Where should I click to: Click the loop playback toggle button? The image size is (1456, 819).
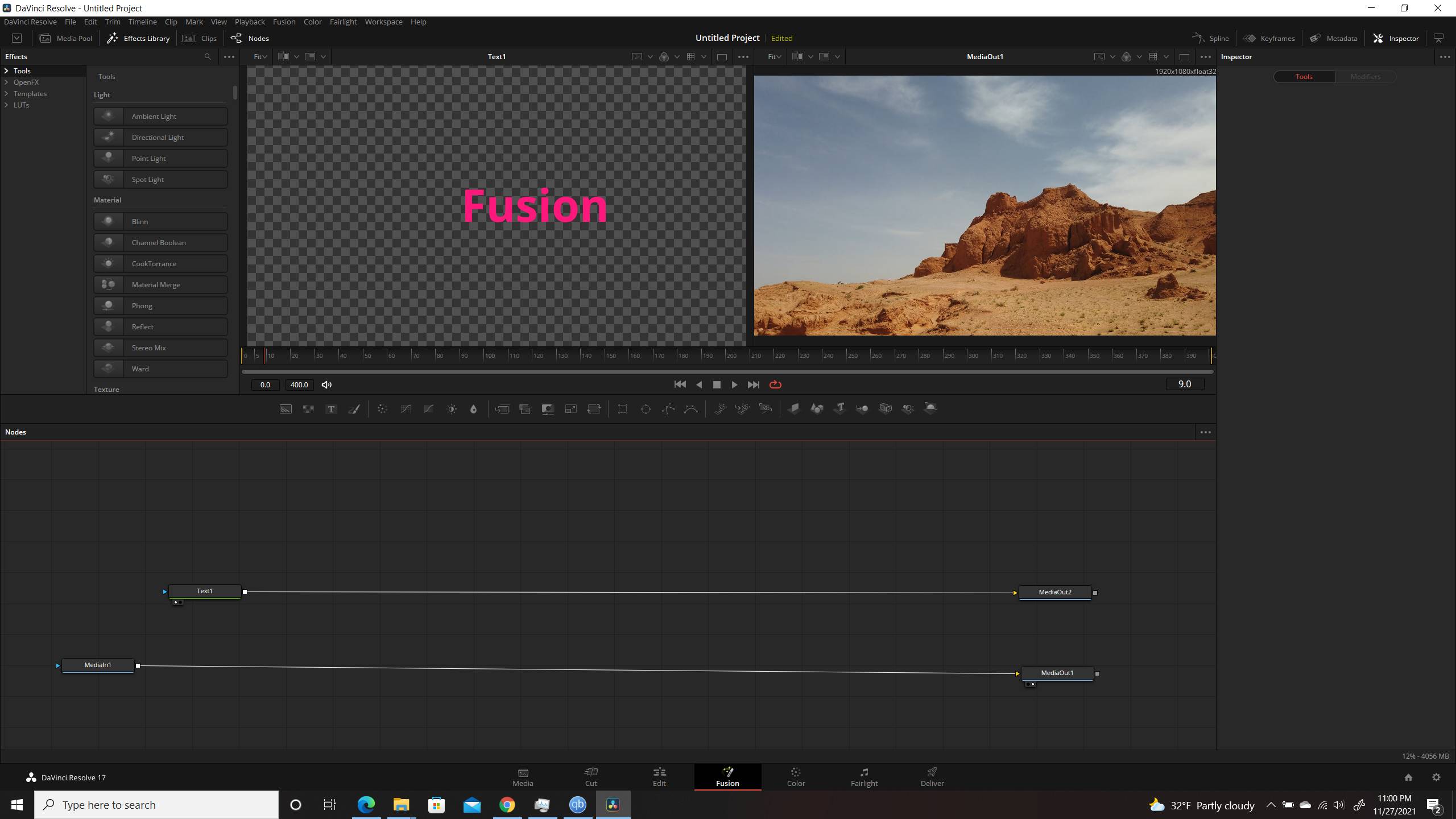coord(776,384)
